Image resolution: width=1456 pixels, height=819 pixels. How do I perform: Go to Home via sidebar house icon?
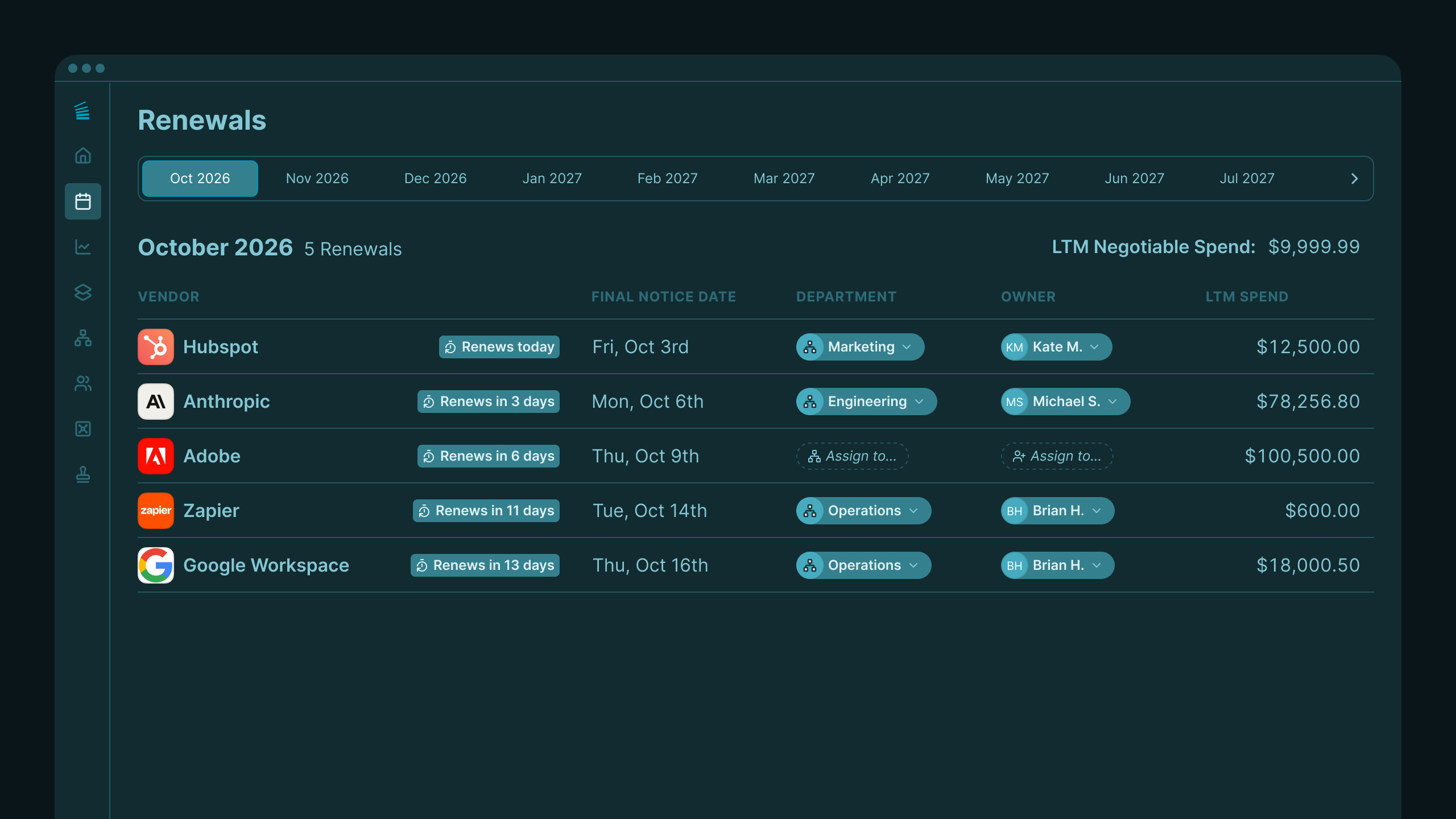point(83,155)
